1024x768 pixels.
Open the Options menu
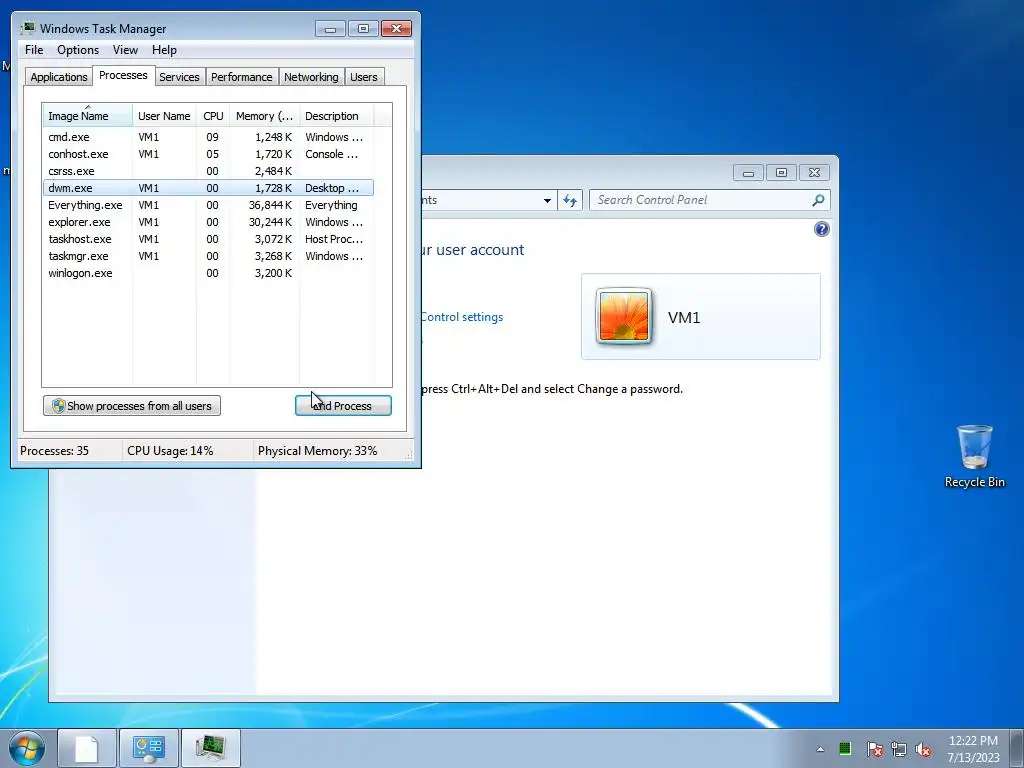point(78,50)
